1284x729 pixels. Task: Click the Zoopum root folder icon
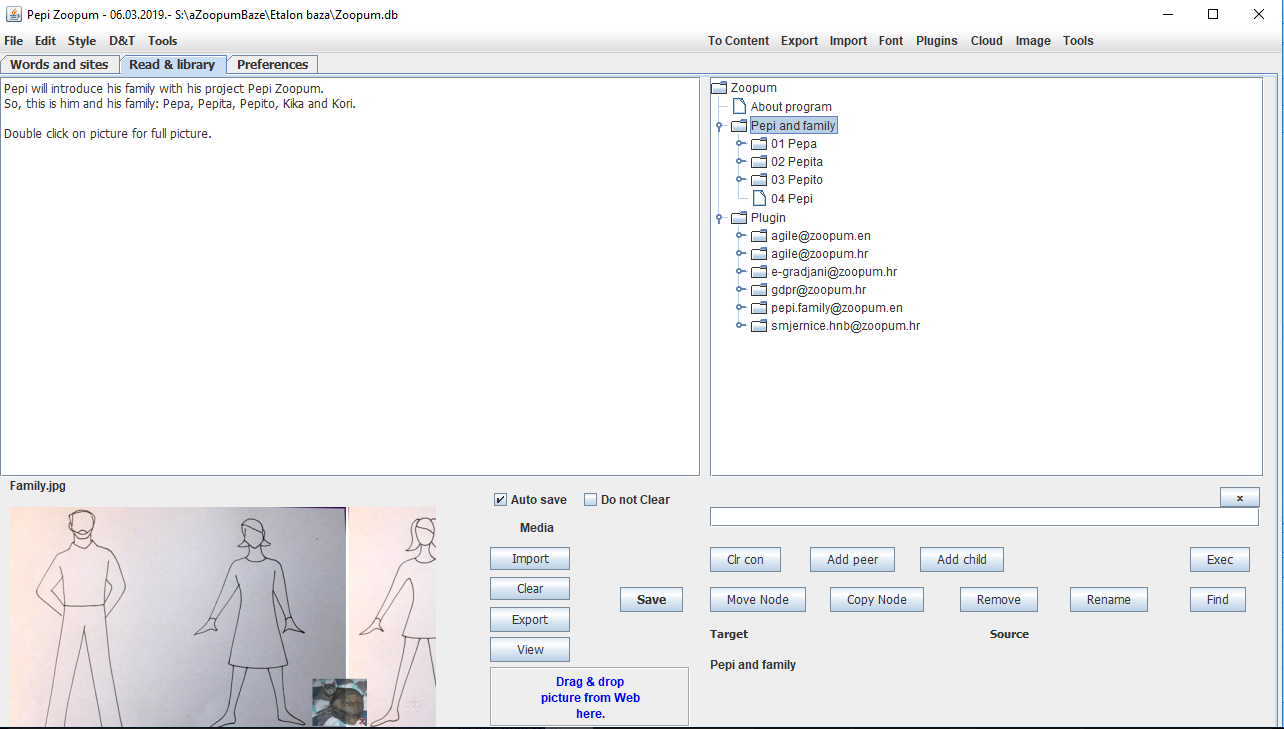pyautogui.click(x=719, y=88)
